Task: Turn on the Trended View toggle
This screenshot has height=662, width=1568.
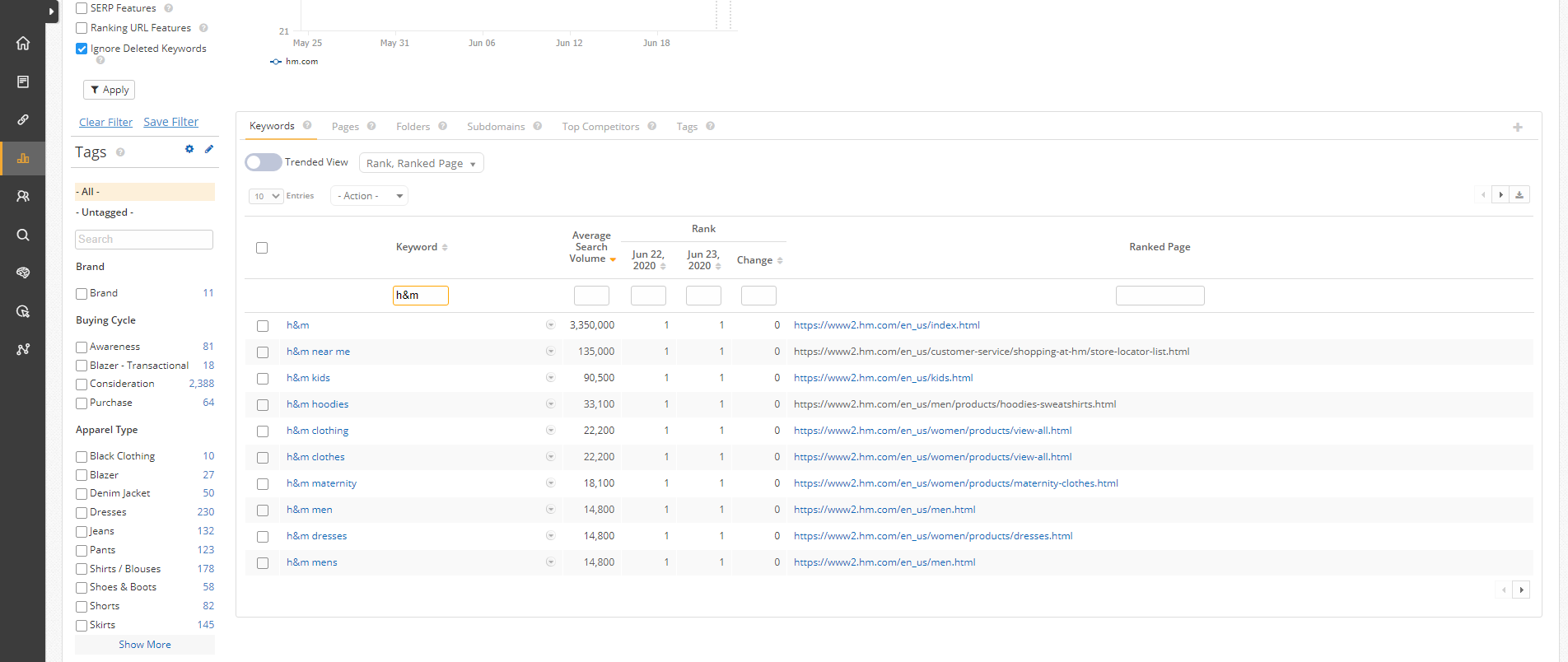Action: pyautogui.click(x=264, y=162)
